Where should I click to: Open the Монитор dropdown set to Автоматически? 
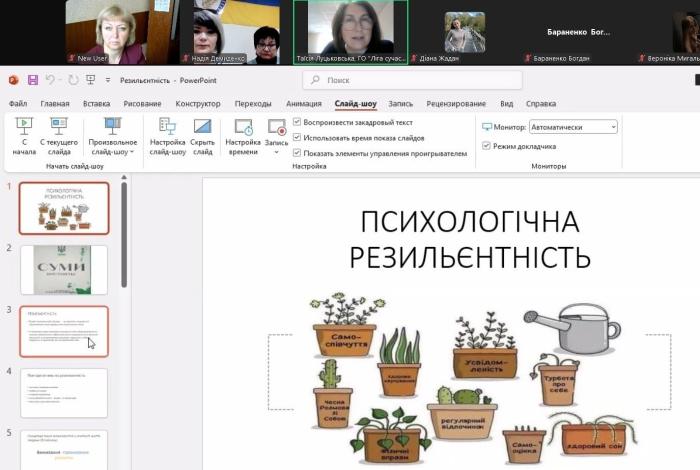pyautogui.click(x=573, y=127)
